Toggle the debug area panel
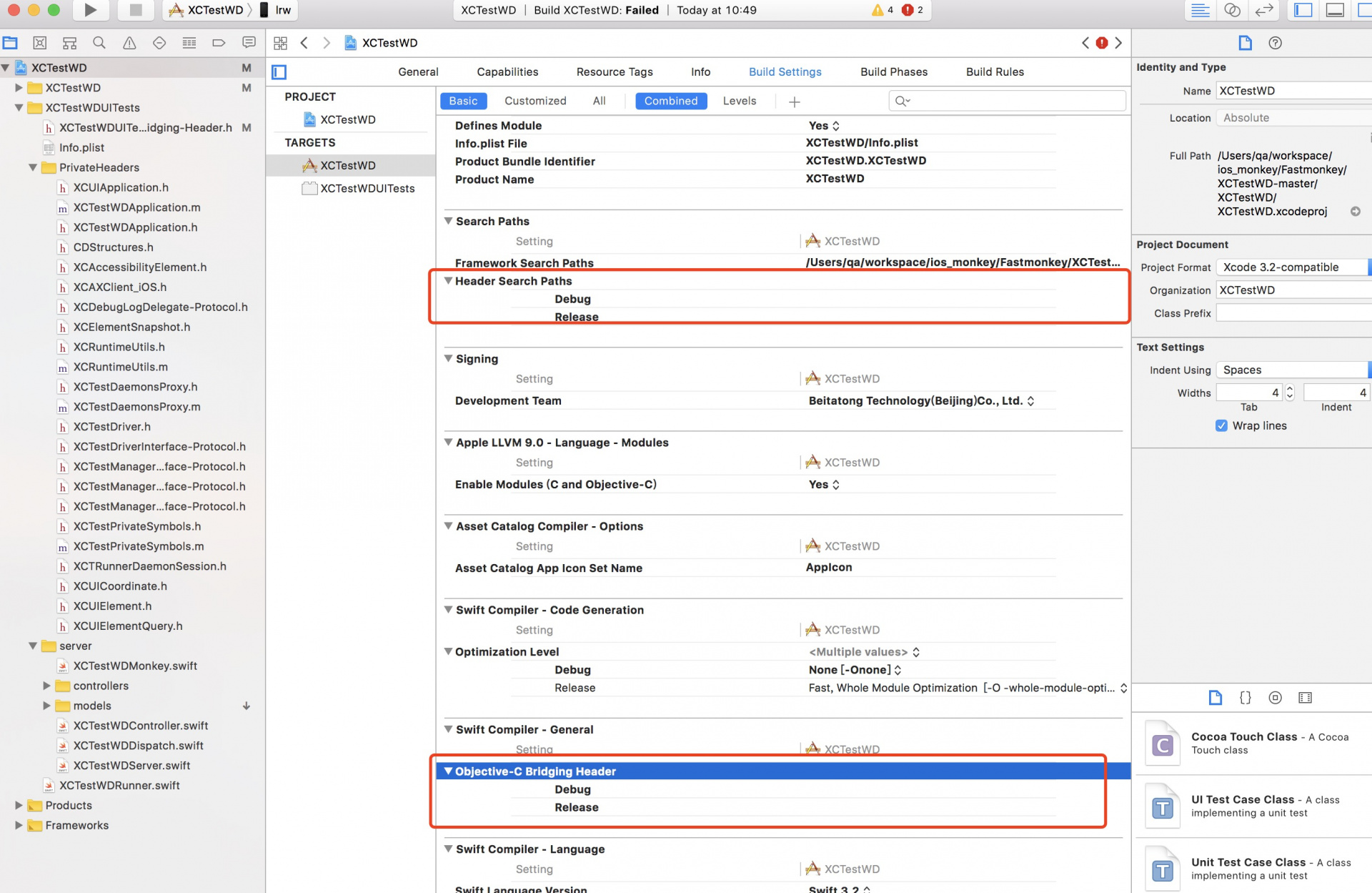This screenshot has width=1372, height=893. pos(1335,10)
